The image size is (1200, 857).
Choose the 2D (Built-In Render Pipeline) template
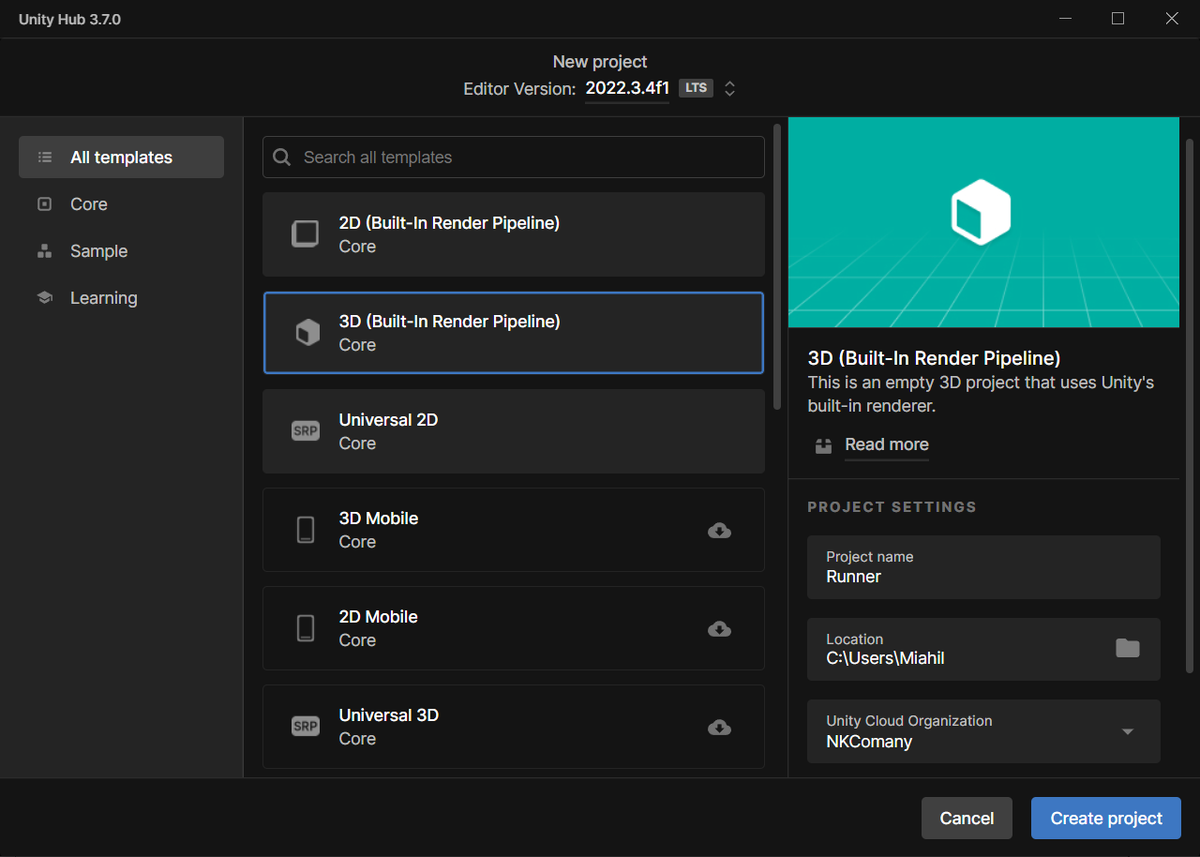pos(514,234)
